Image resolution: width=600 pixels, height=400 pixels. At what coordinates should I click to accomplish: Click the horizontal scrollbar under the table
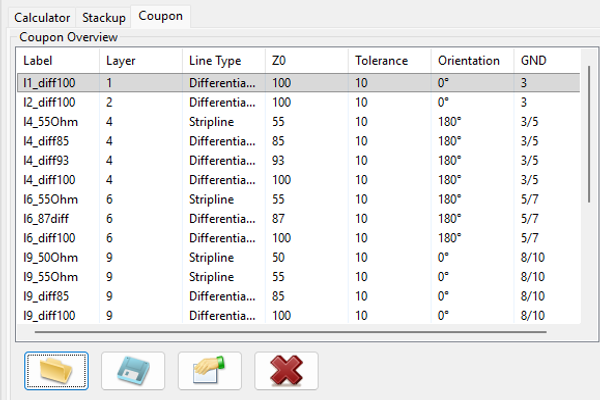click(300, 329)
